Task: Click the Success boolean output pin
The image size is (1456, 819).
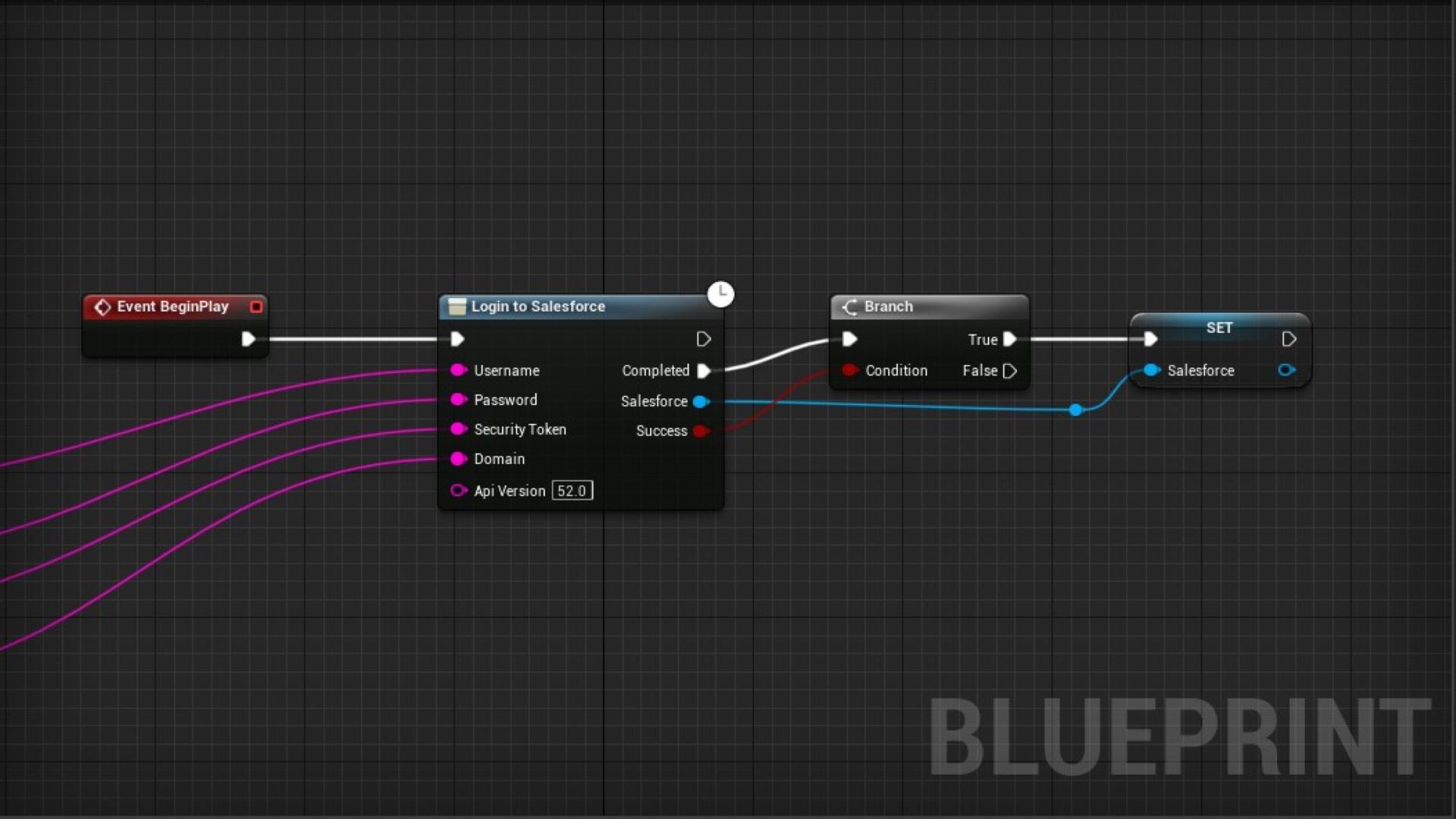Action: 702,431
